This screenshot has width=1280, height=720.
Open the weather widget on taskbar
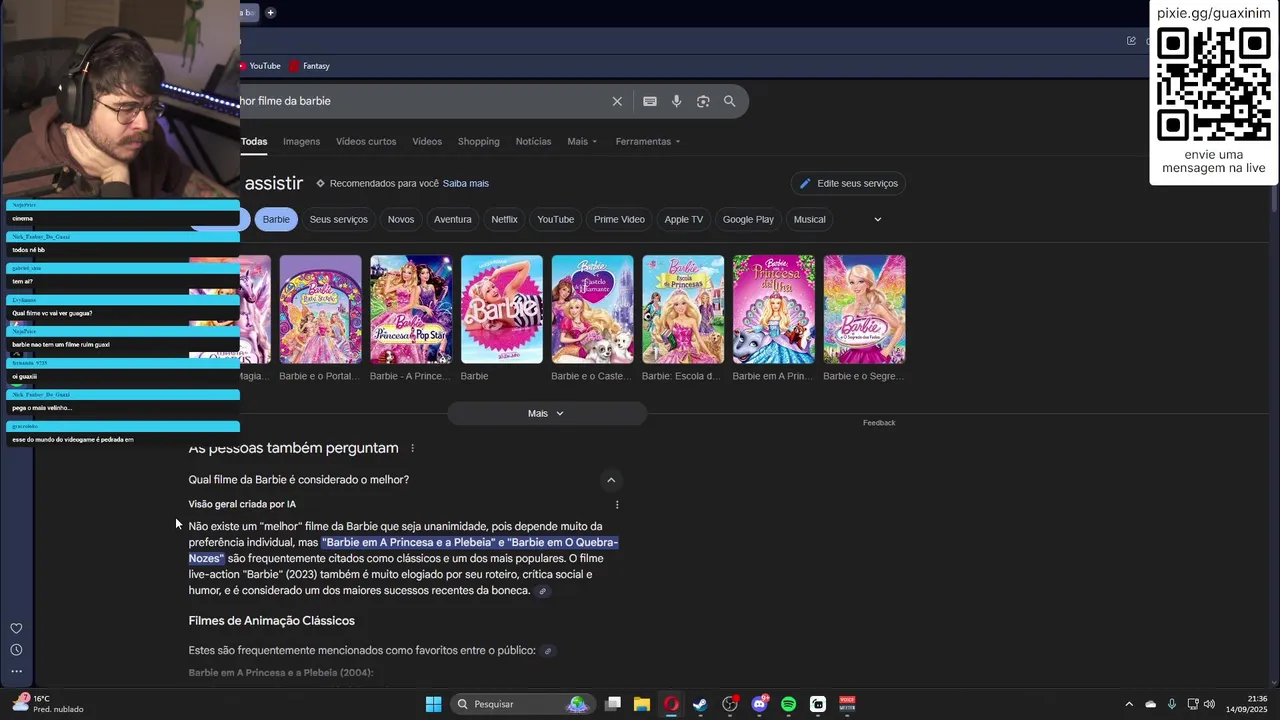48,704
